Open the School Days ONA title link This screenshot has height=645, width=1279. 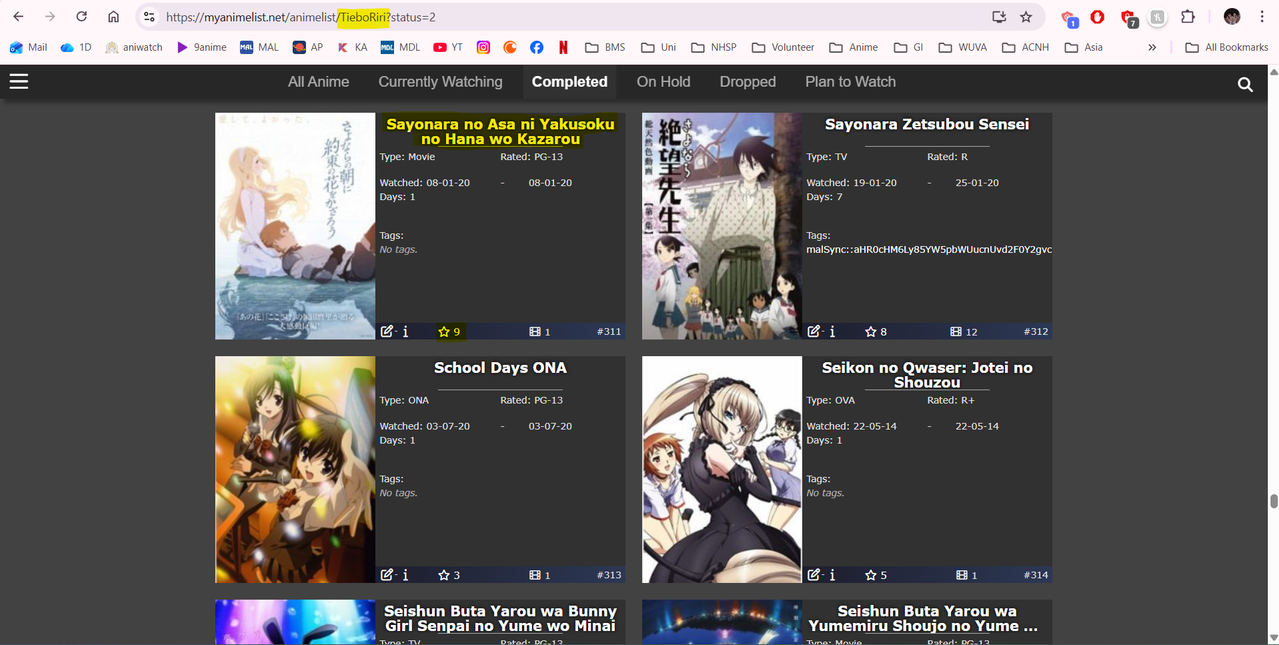pos(500,368)
